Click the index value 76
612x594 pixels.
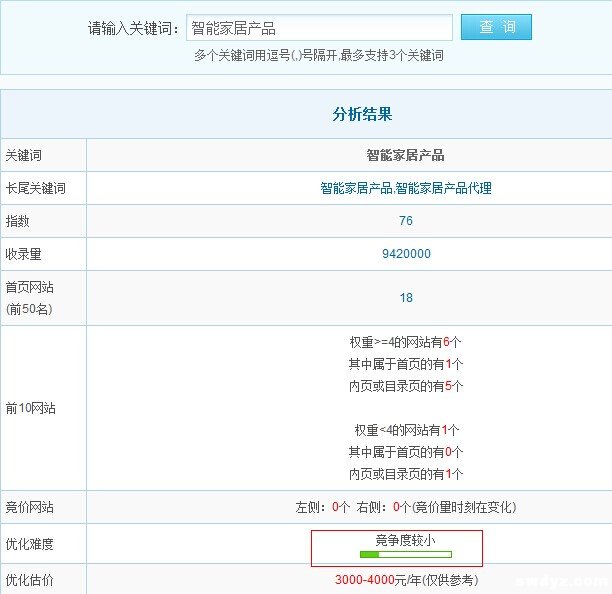point(406,221)
